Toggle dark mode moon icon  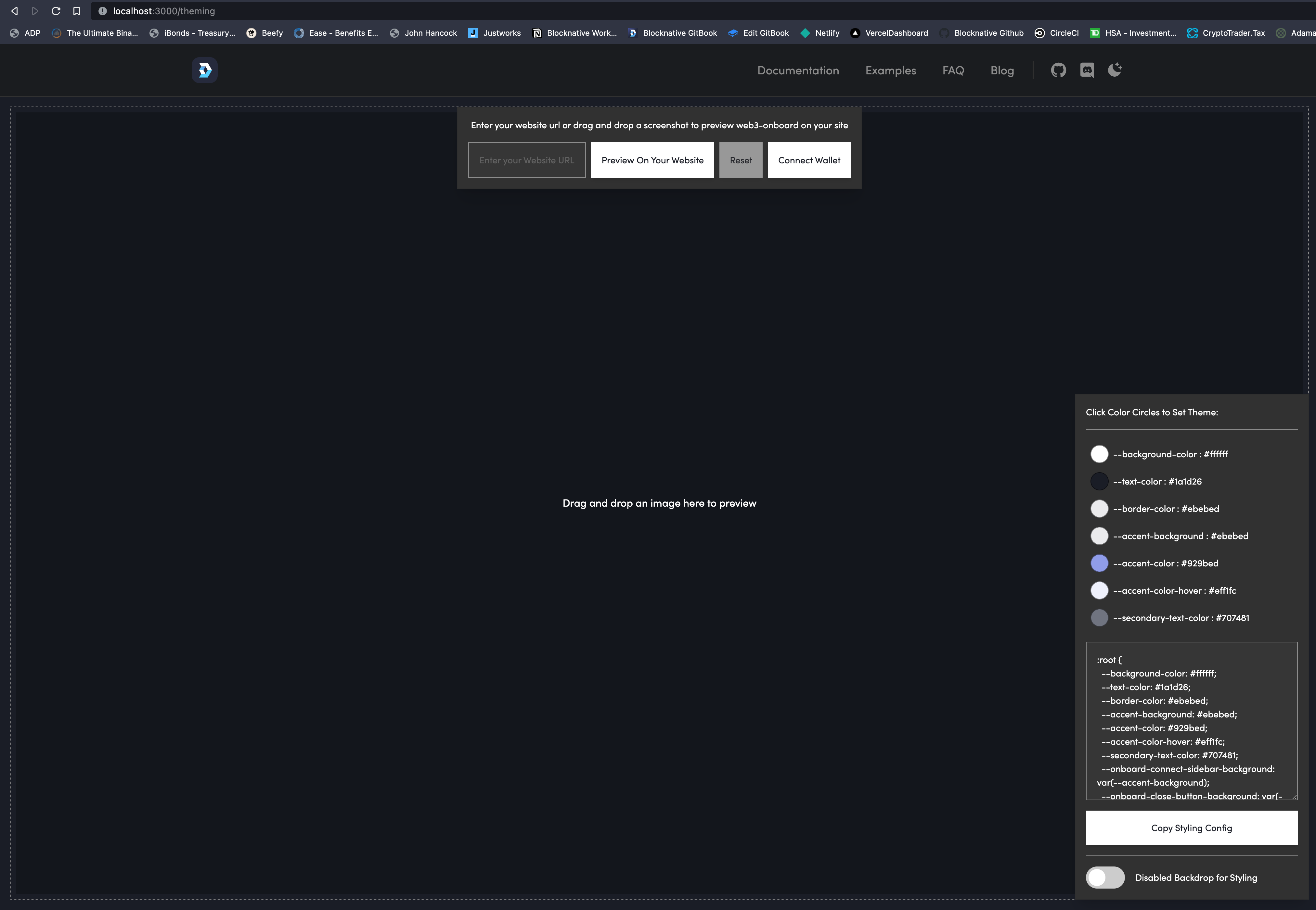click(x=1115, y=70)
